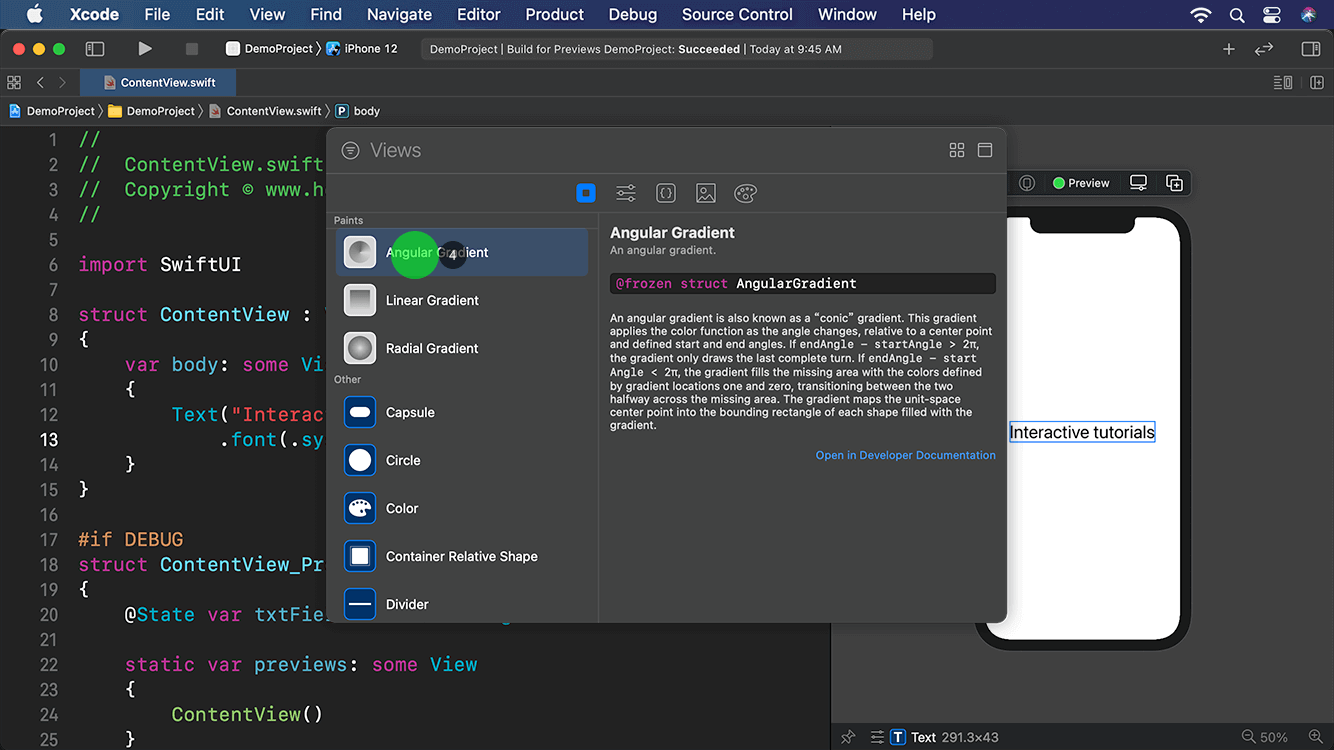Select Capsule in the library list

462,412
